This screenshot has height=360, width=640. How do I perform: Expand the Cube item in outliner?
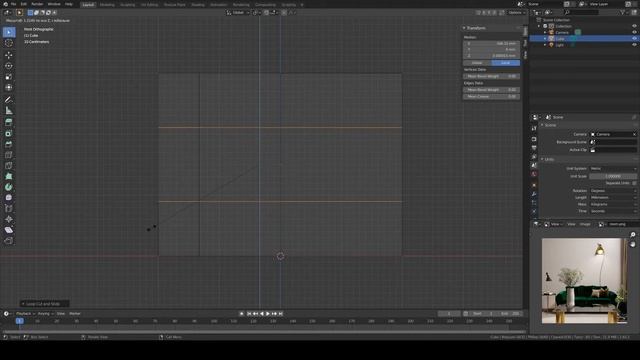(545, 38)
